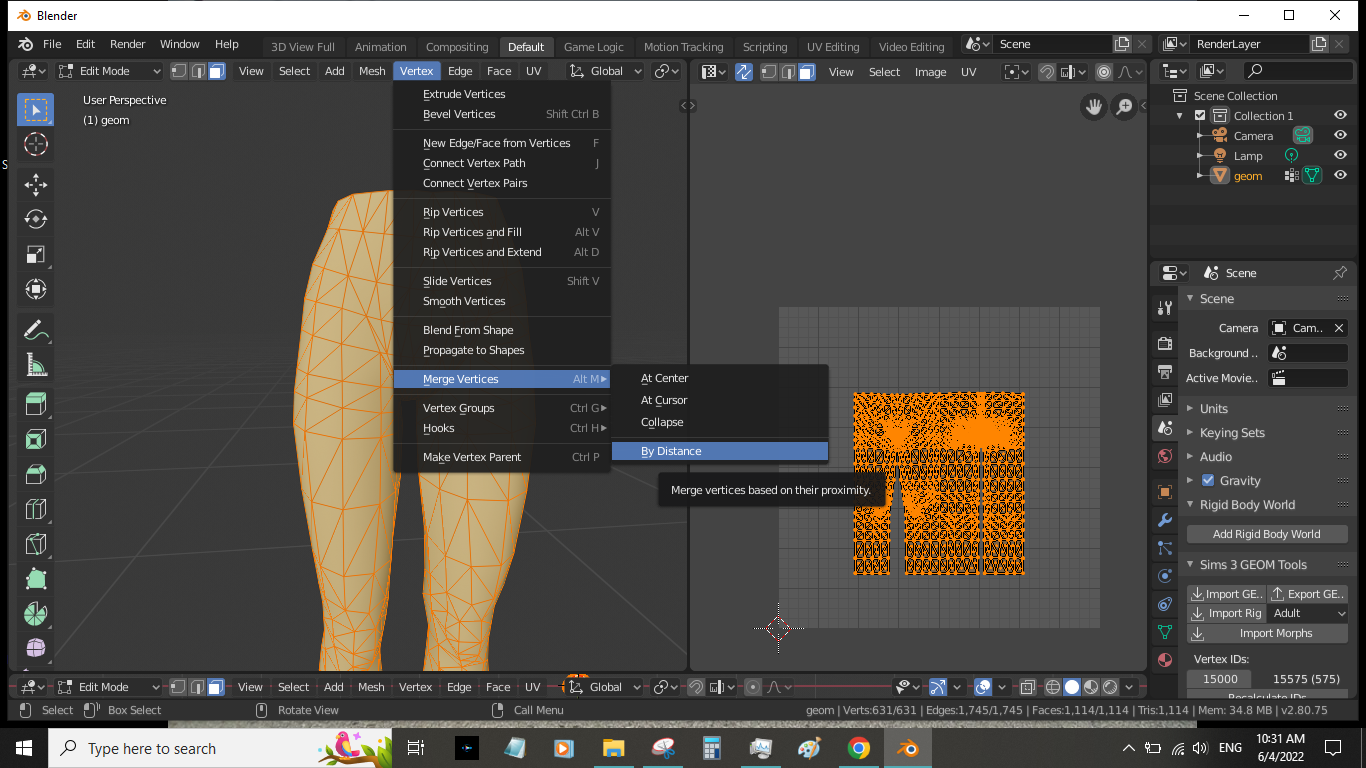Viewport: 1366px width, 768px height.
Task: Select the Move tool
Action: tap(35, 184)
